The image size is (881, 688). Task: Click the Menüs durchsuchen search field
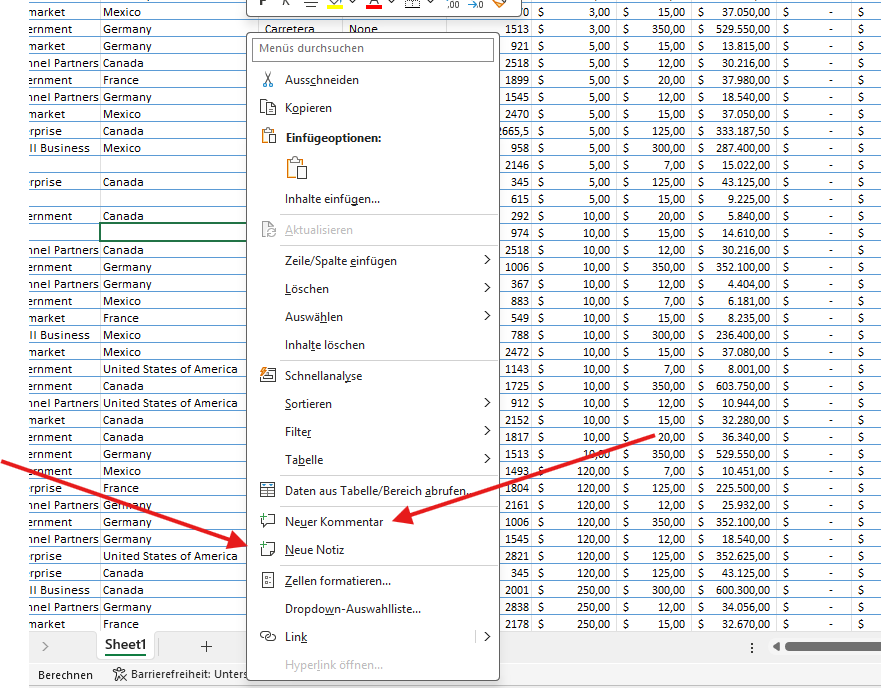373,48
